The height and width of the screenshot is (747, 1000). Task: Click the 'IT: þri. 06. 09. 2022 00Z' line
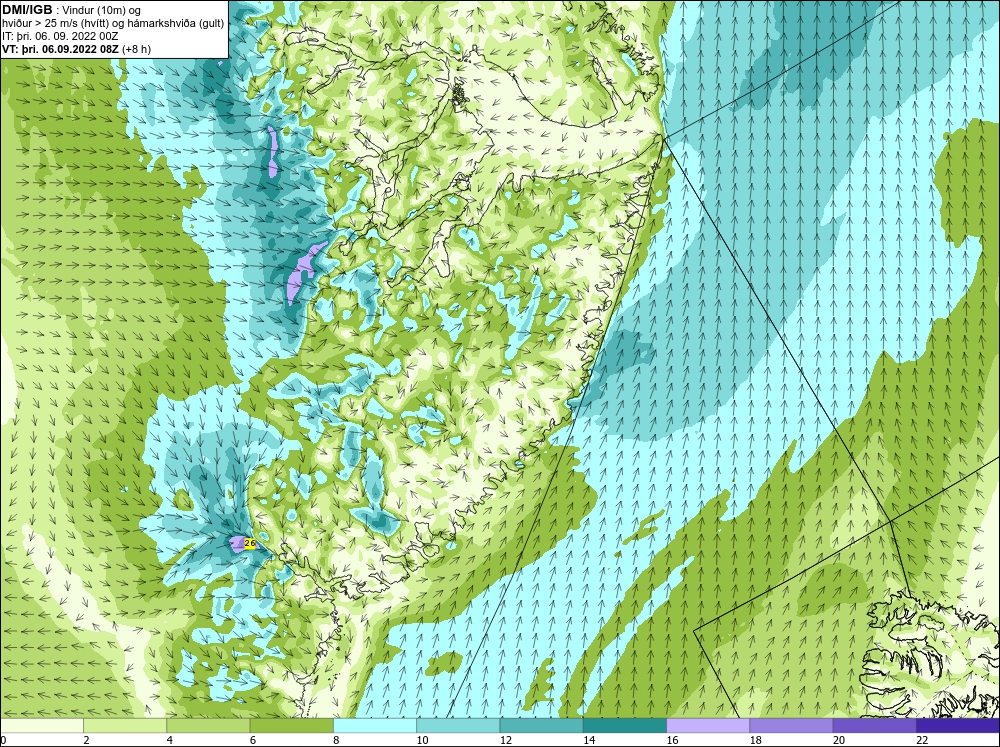coord(60,36)
